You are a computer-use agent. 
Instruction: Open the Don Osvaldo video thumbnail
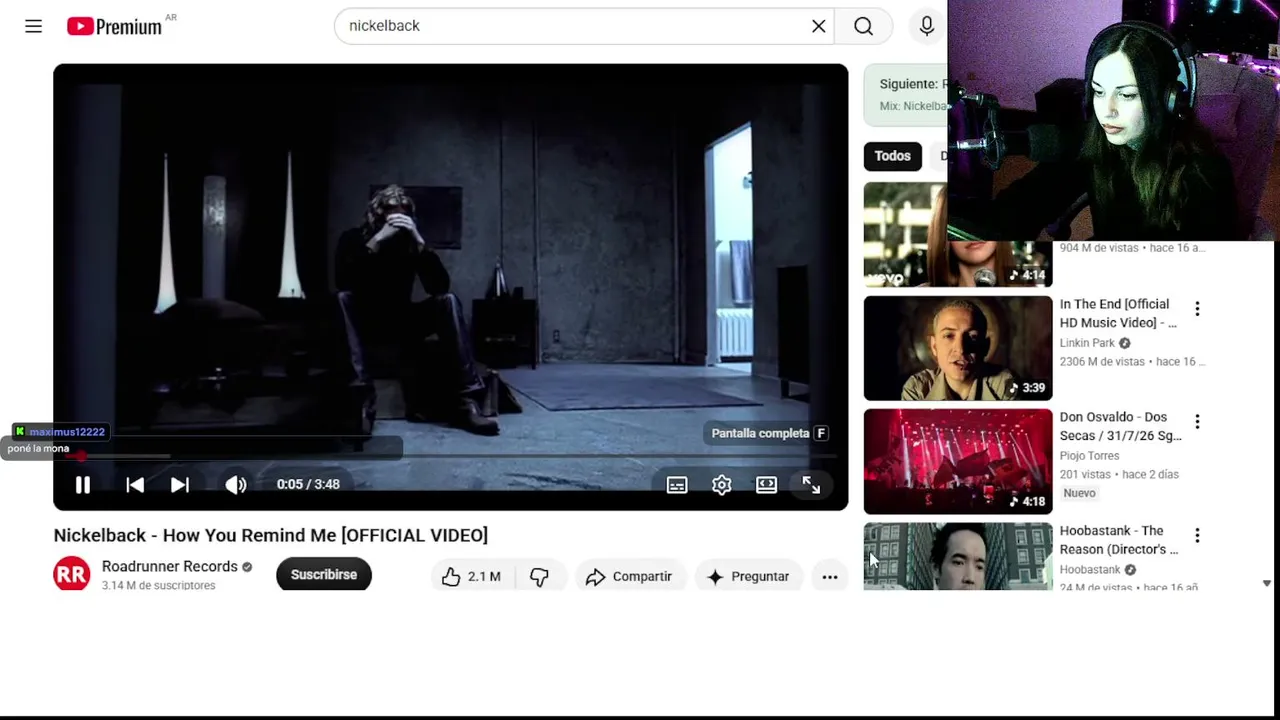[x=958, y=461]
